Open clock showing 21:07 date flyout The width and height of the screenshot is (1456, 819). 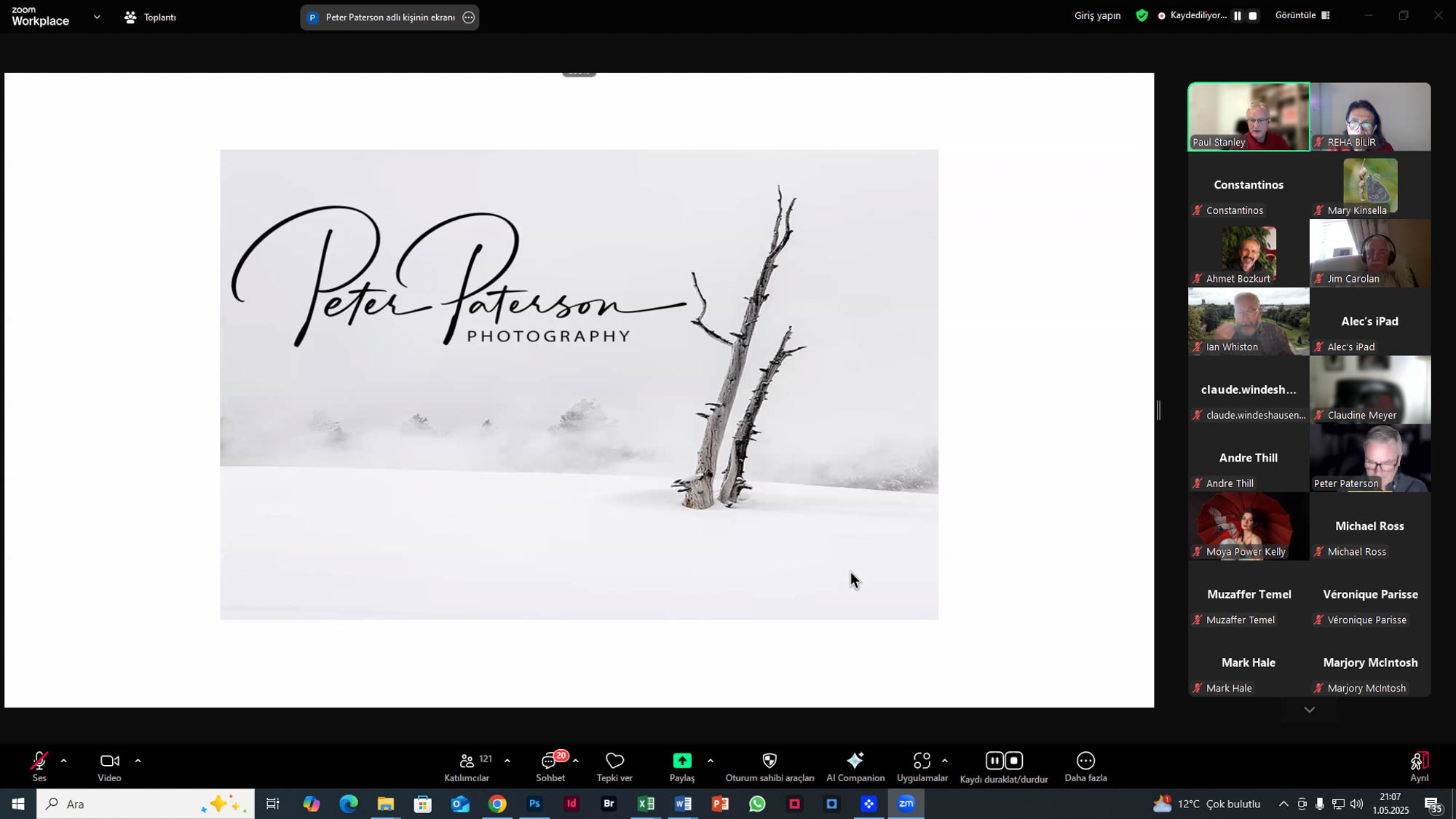1390,804
